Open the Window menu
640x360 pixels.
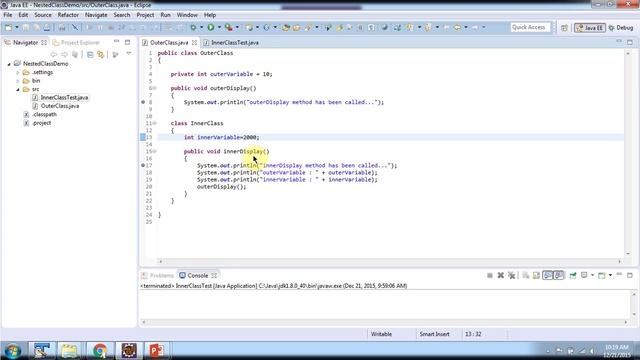tap(187, 15)
